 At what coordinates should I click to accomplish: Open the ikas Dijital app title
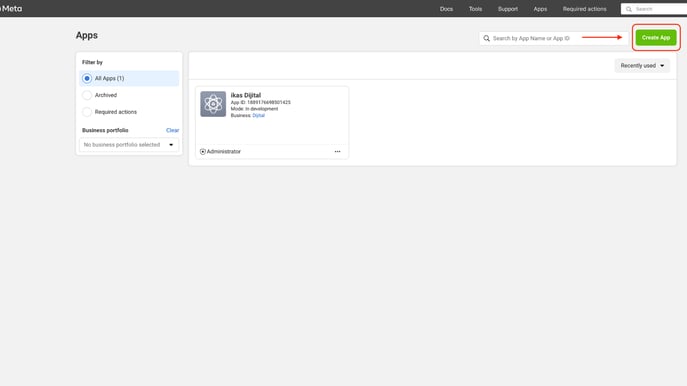coord(245,95)
